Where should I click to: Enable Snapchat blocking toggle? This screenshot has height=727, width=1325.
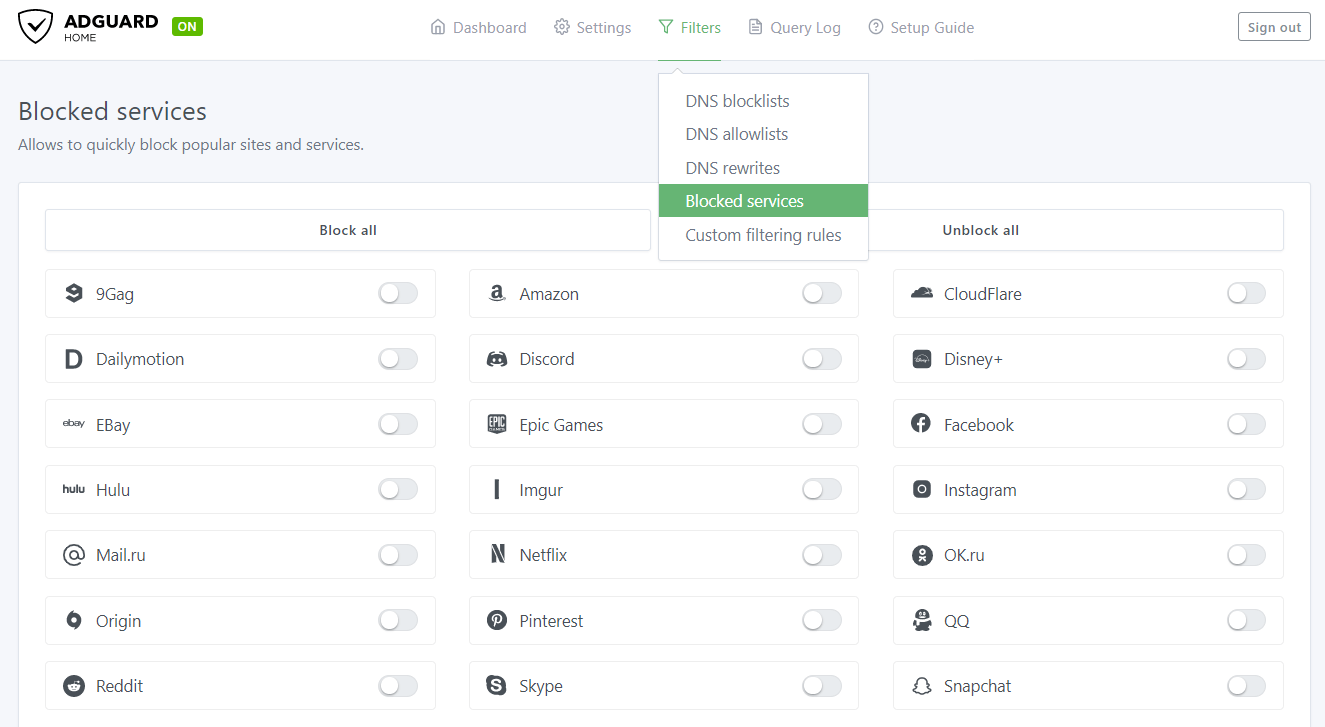click(1246, 686)
